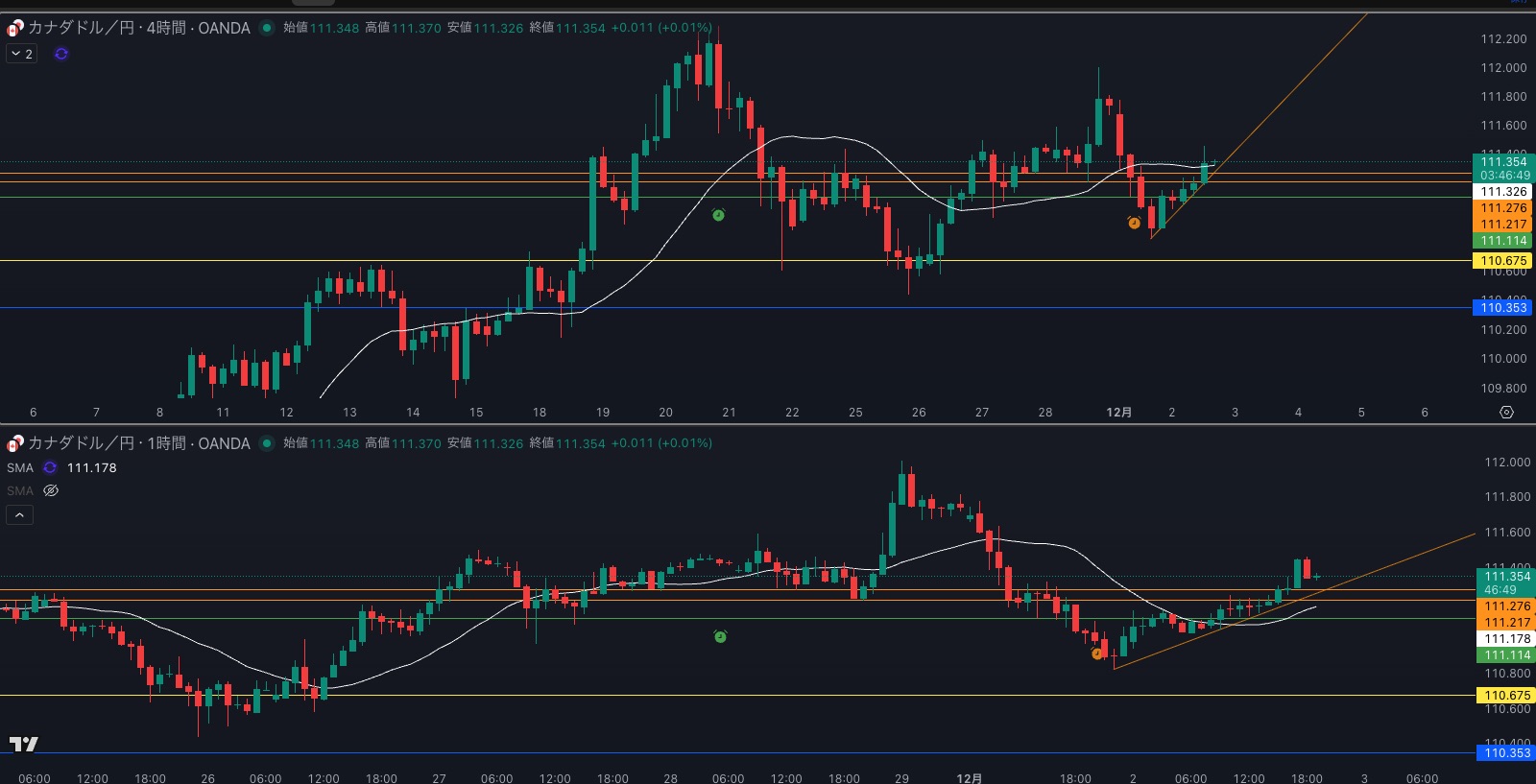The width and height of the screenshot is (1536, 784).
Task: Click the blue 110.353 price label on the 4-hour chart
Action: (x=1502, y=307)
